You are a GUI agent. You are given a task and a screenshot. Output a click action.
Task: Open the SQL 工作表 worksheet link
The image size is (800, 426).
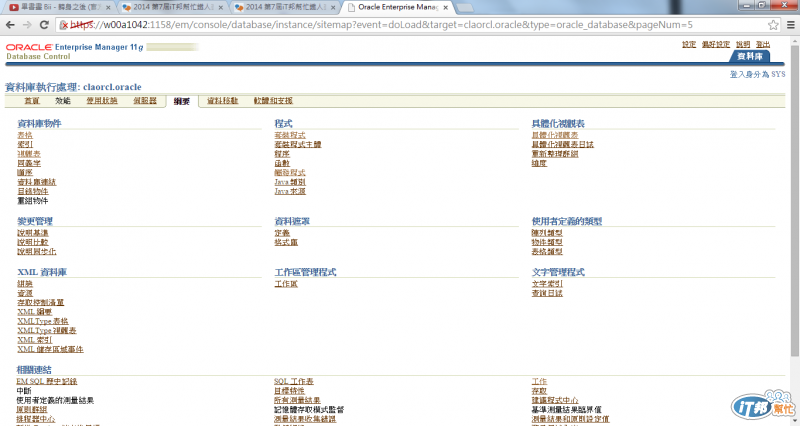point(294,382)
